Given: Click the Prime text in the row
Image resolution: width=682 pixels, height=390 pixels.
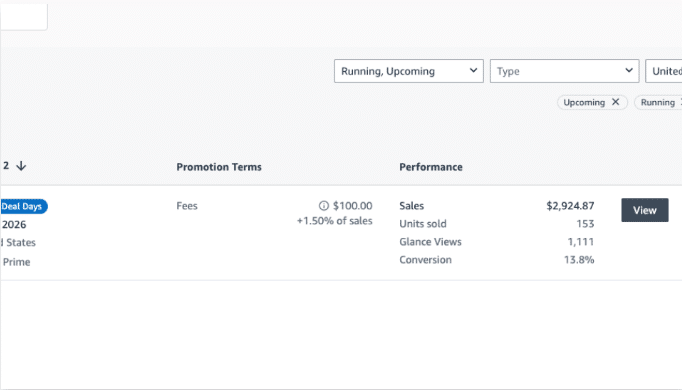Looking at the screenshot, I should click(x=17, y=262).
